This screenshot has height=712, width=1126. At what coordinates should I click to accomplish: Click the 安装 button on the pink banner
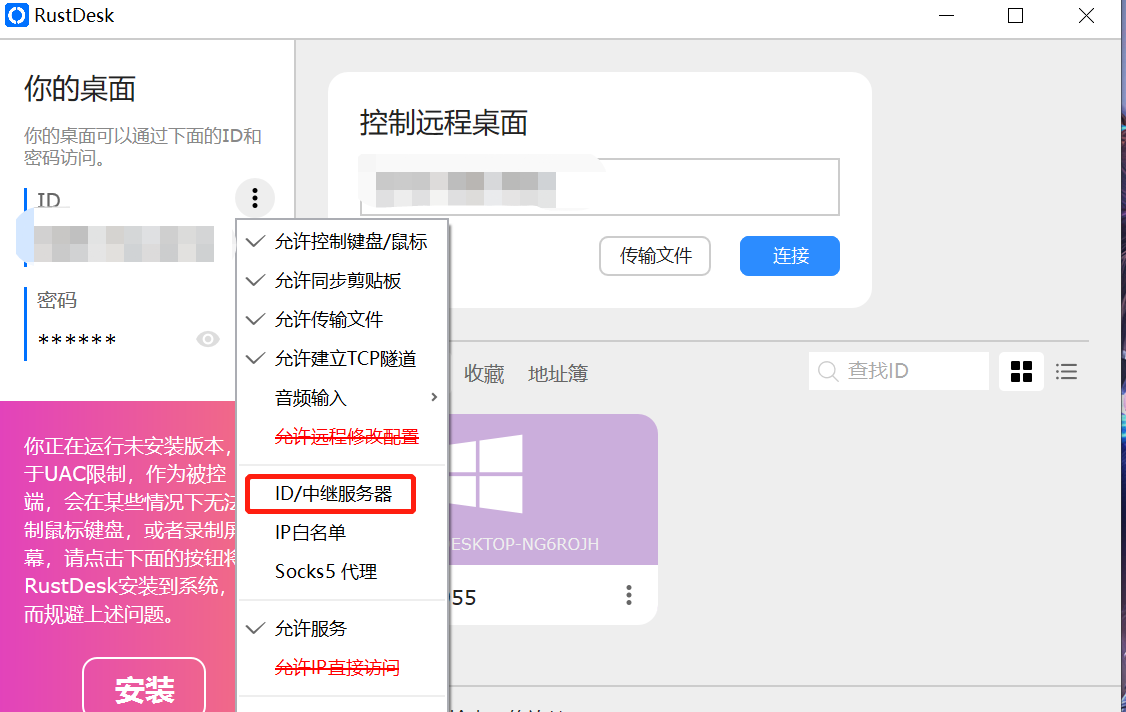[x=143, y=688]
